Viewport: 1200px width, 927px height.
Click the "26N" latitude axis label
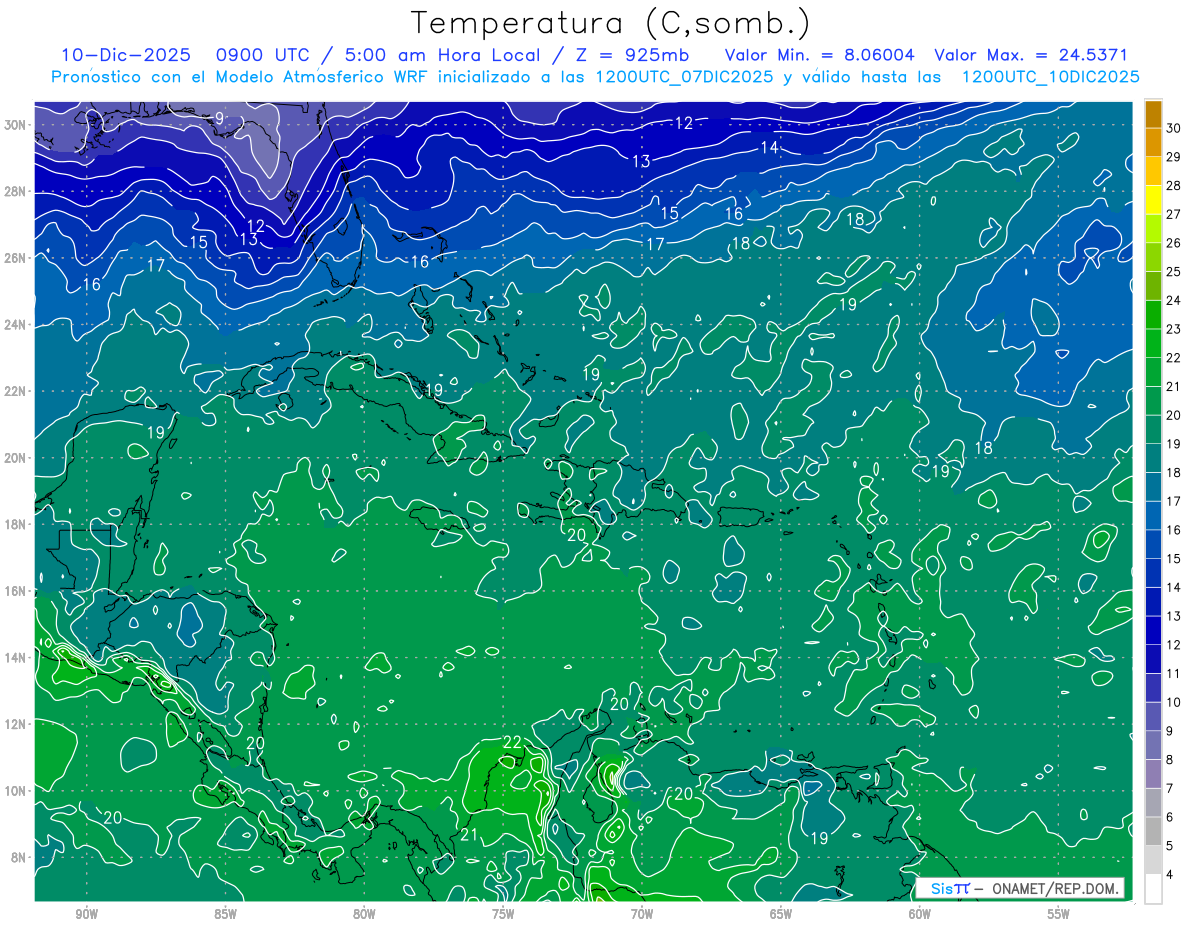(x=17, y=258)
